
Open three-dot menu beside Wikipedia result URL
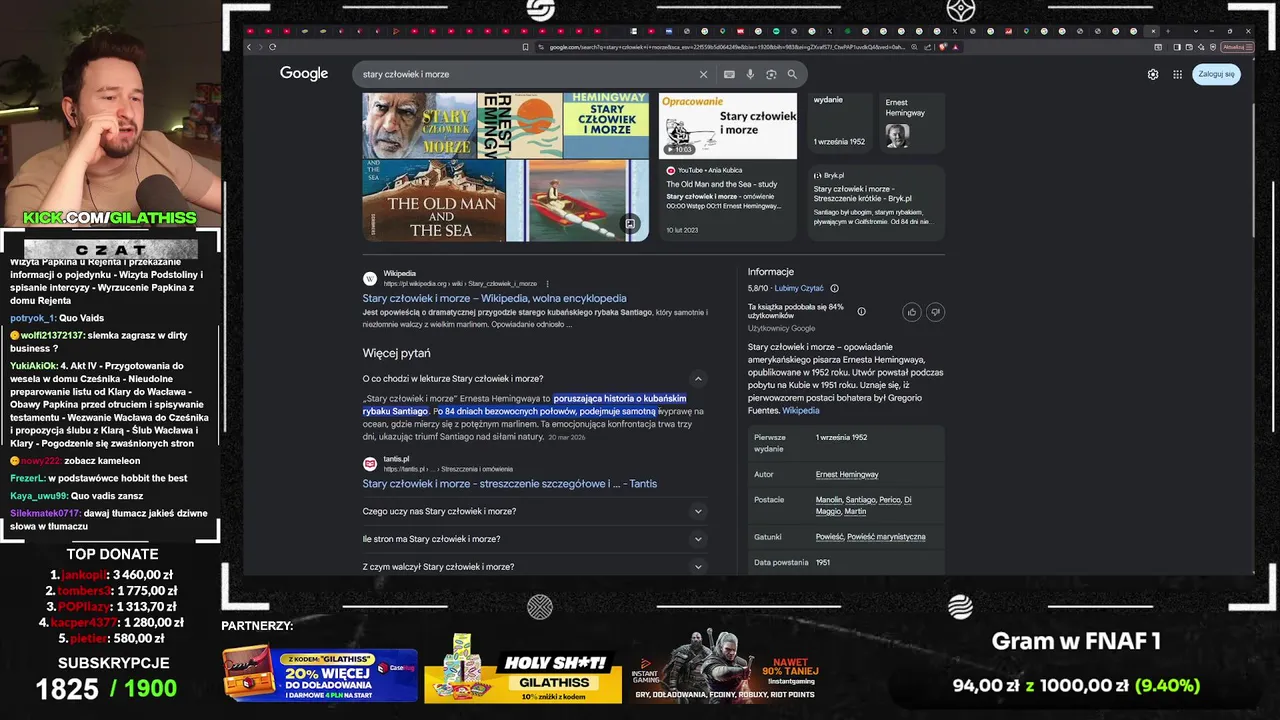[x=547, y=284]
